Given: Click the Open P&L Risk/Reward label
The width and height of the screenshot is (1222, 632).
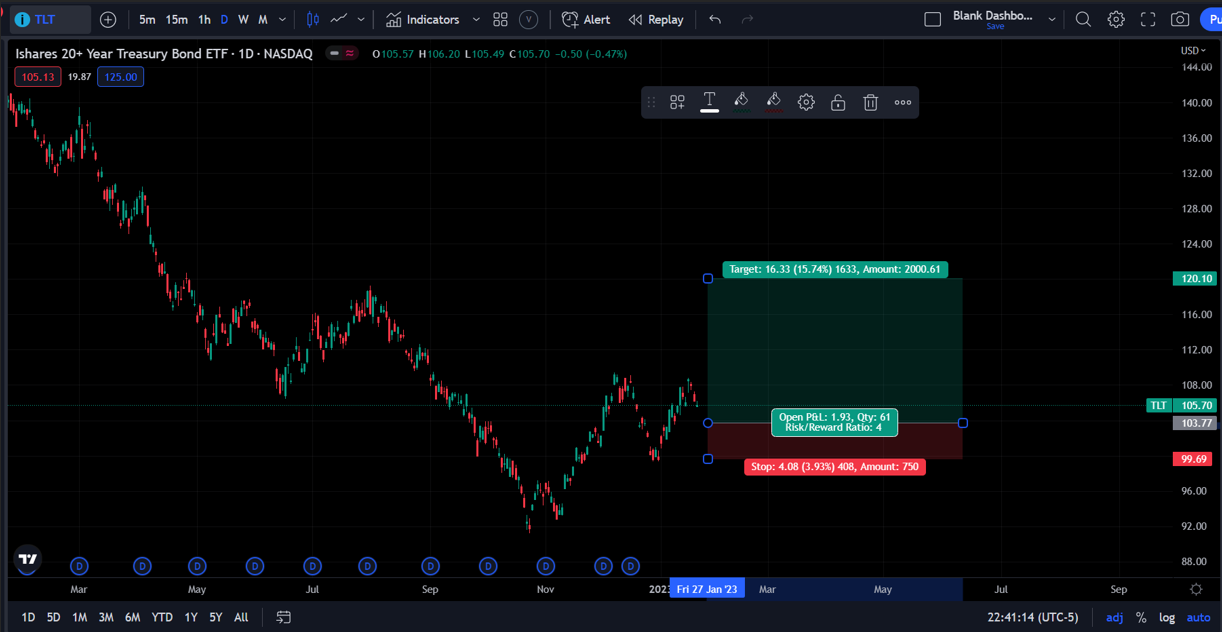Looking at the screenshot, I should (834, 422).
